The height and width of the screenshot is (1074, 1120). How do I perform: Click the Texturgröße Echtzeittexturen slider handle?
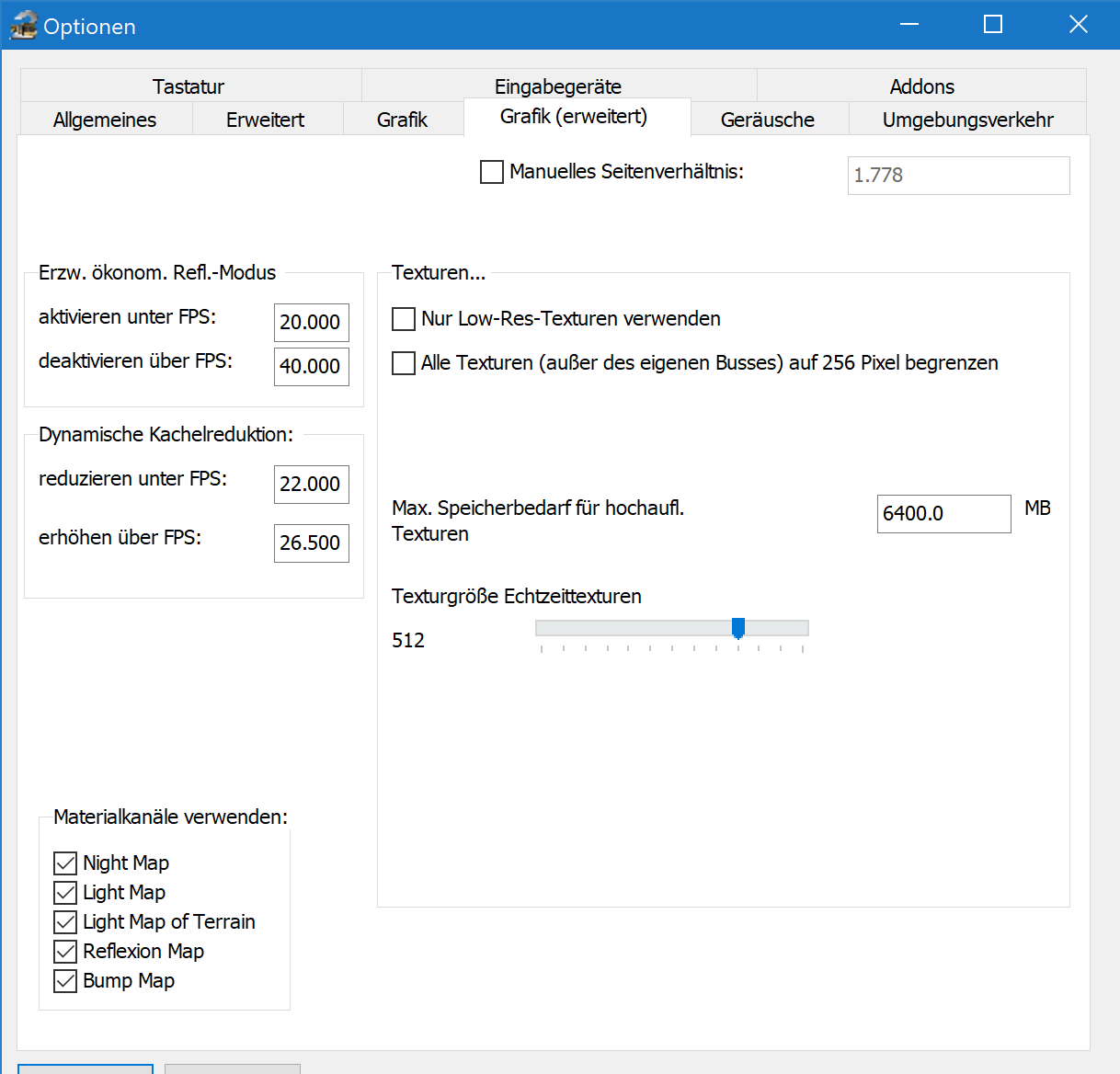737,628
